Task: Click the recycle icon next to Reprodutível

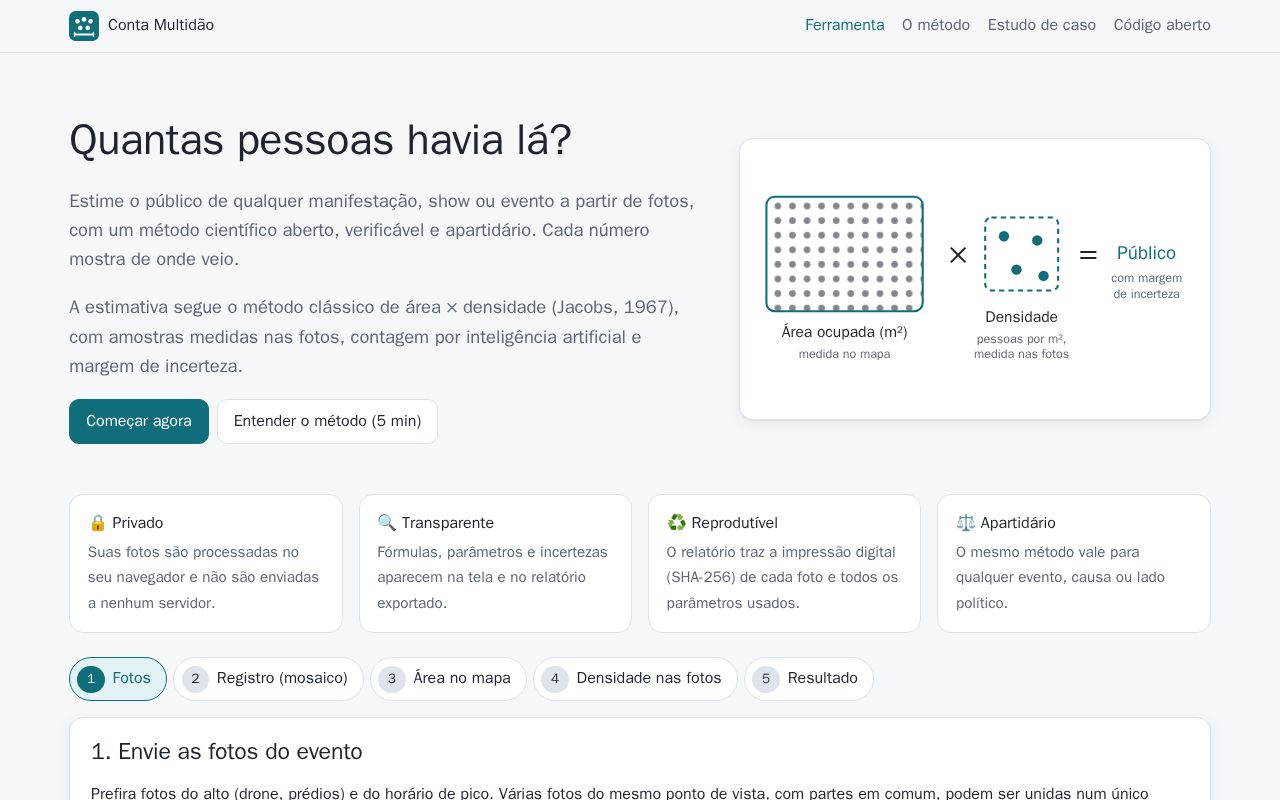Action: 677,523
